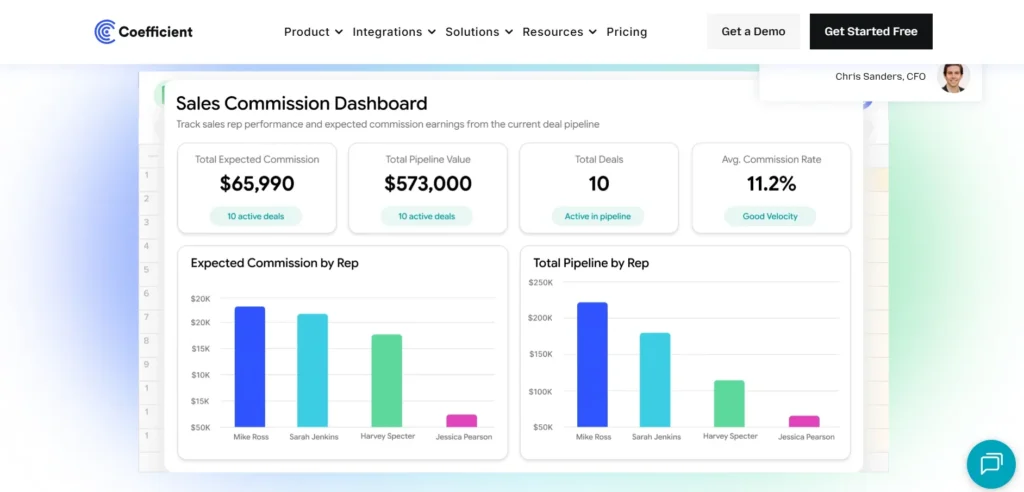
Task: Click Harvey Specter green bar in pipeline chart
Action: (729, 404)
